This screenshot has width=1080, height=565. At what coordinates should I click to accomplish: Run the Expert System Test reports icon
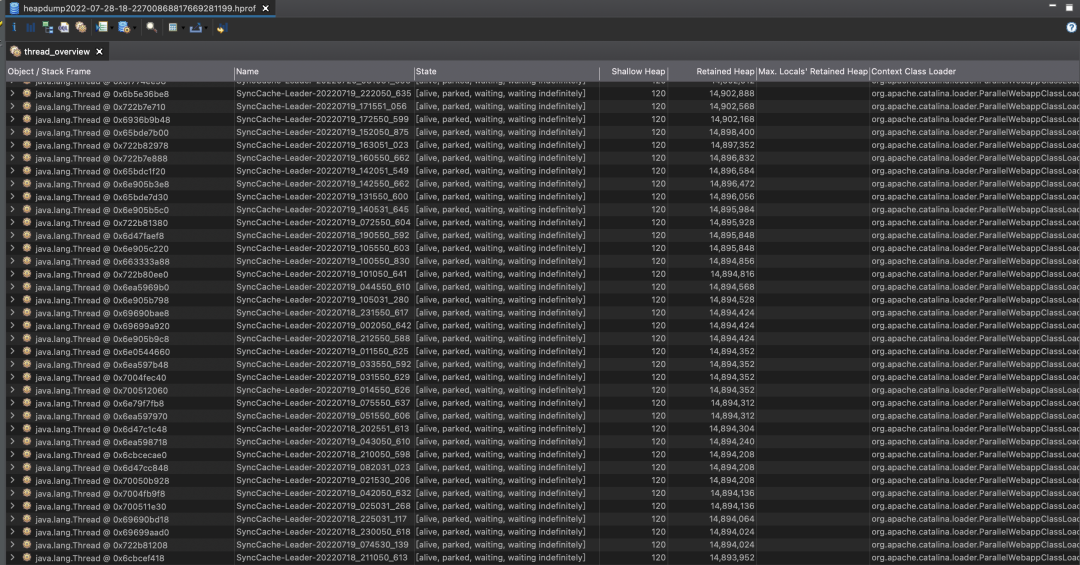102,28
